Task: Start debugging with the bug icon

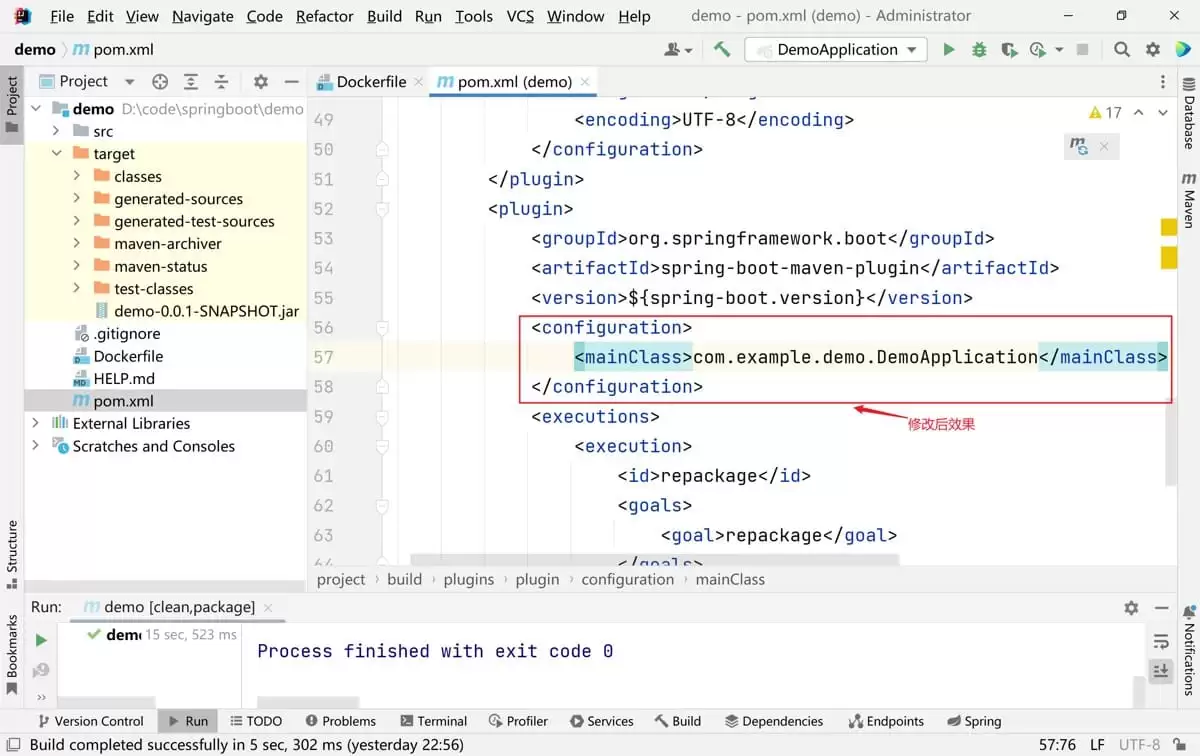Action: (979, 49)
